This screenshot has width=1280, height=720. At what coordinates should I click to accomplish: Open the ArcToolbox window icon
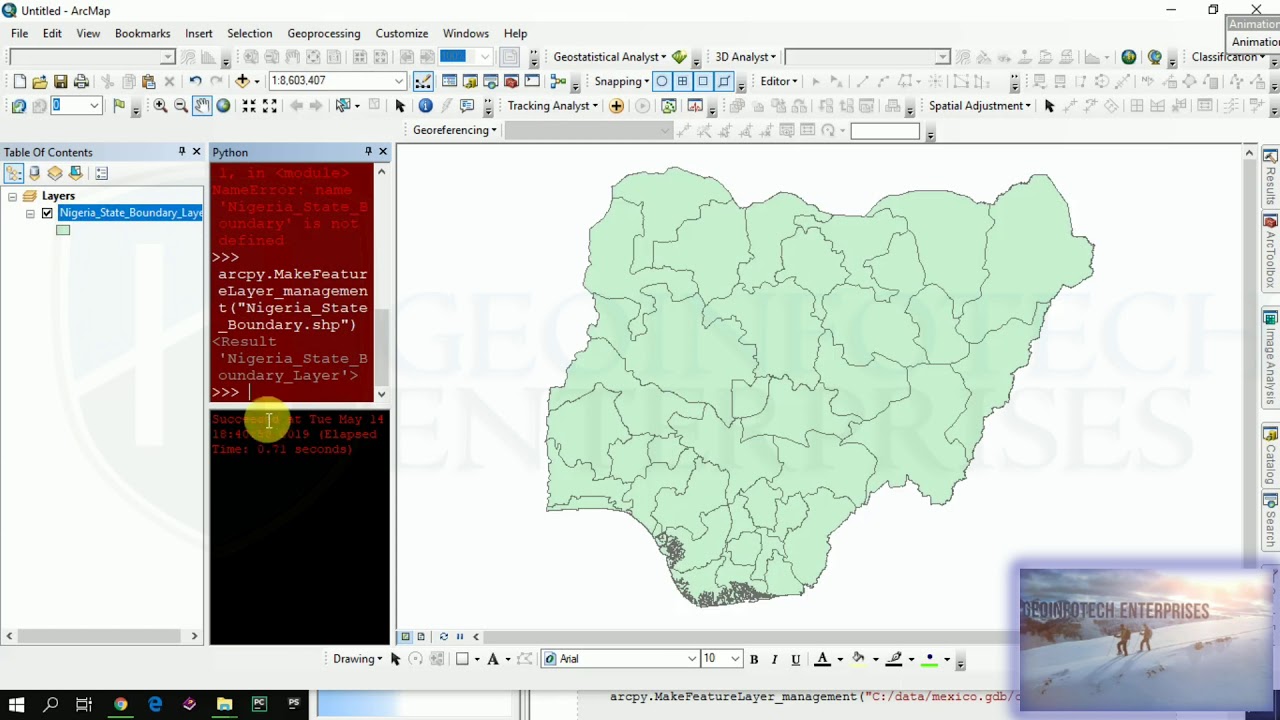[511, 81]
